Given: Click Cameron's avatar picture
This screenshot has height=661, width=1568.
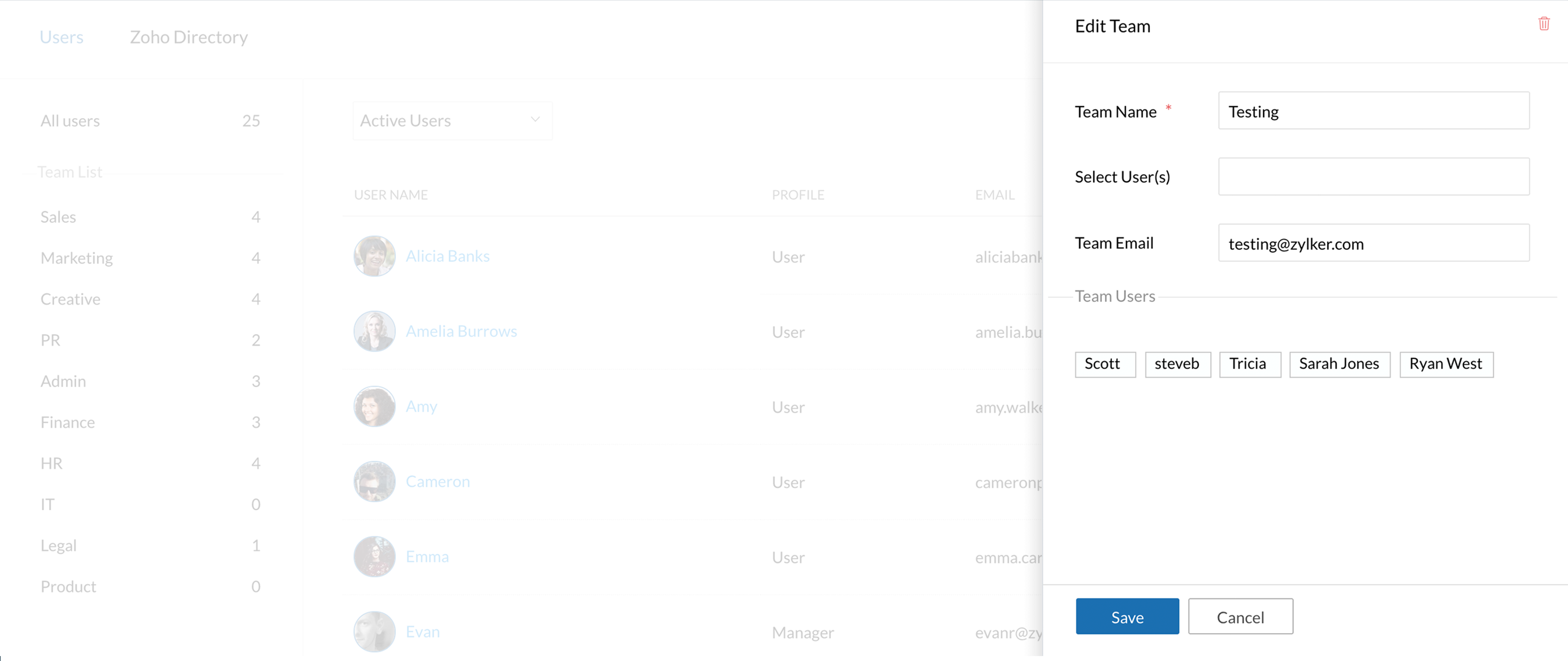Looking at the screenshot, I should coord(375,481).
